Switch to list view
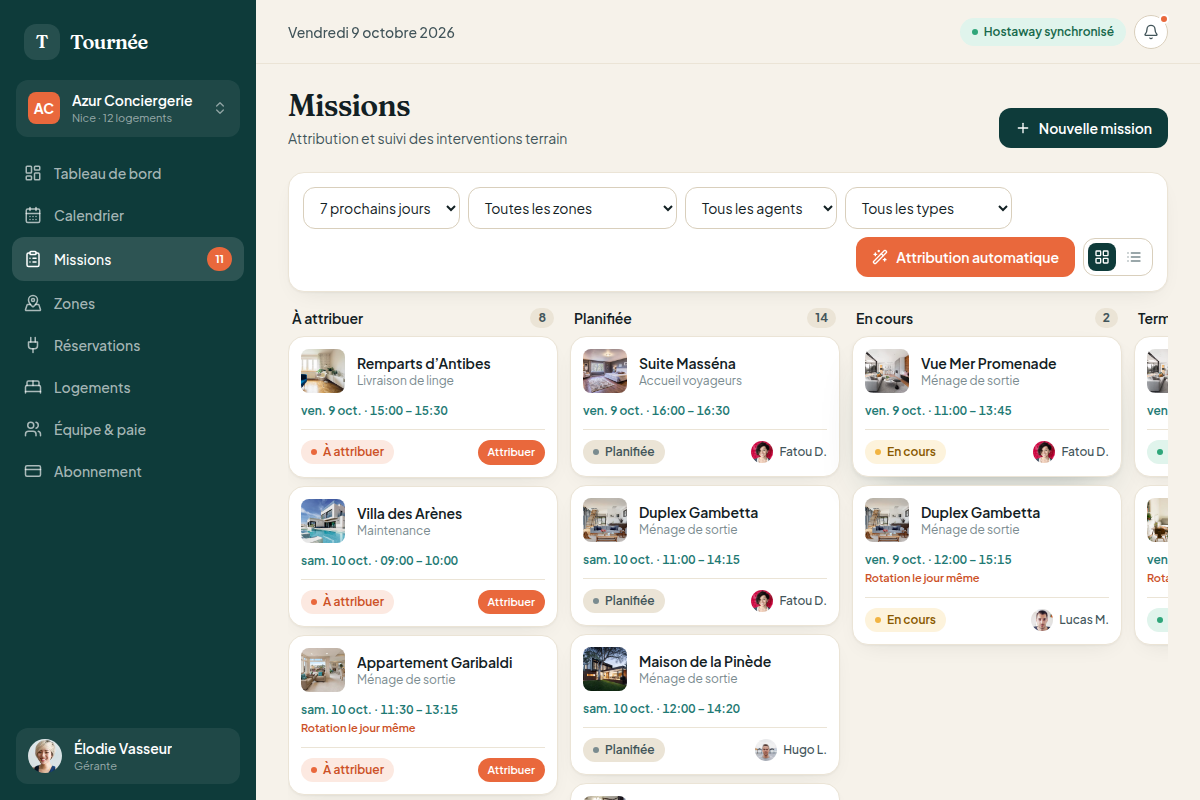 [x=1134, y=257]
